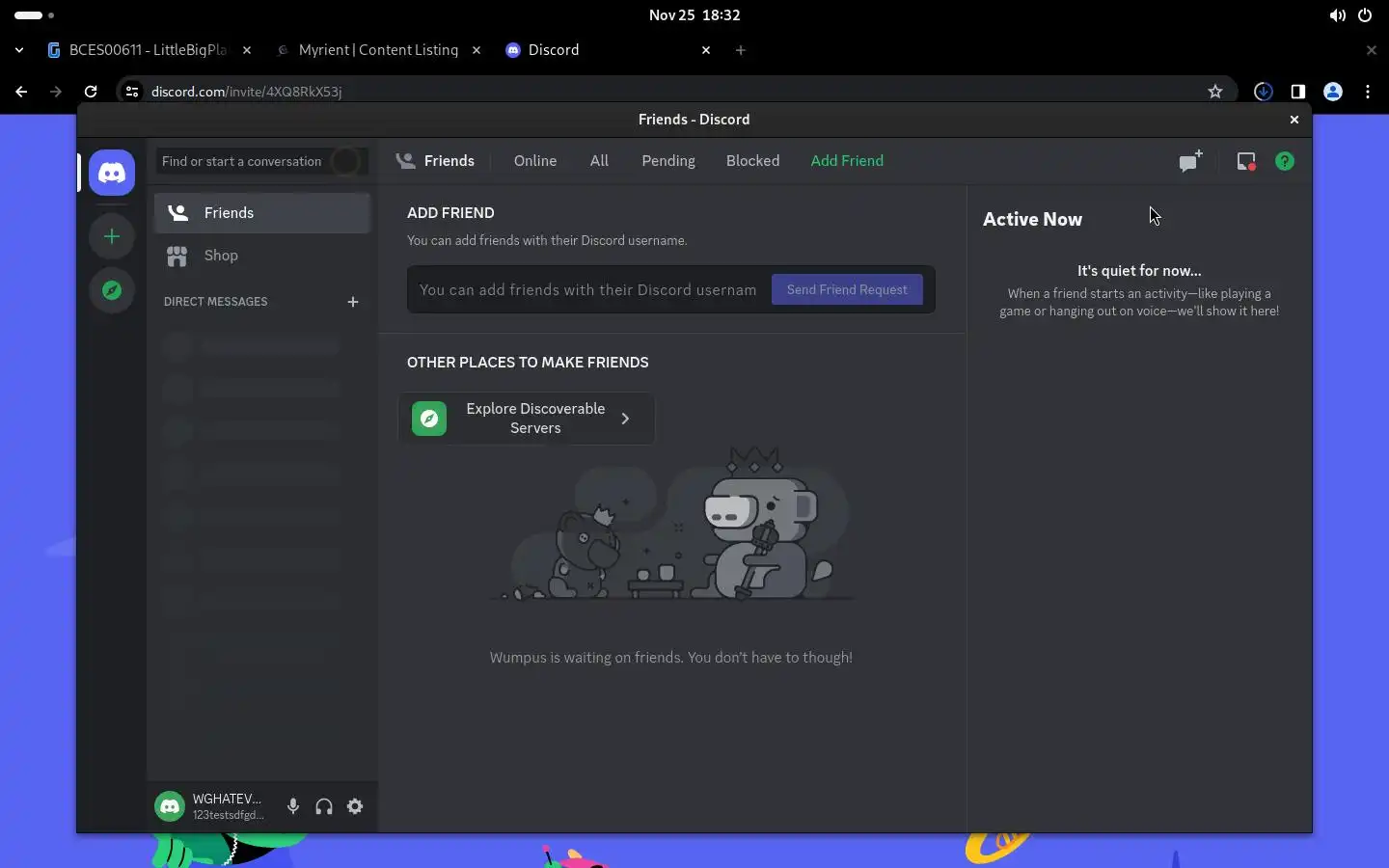This screenshot has height=868, width=1389.
Task: Switch to Myrient Content Listing tab
Action: pos(378,50)
